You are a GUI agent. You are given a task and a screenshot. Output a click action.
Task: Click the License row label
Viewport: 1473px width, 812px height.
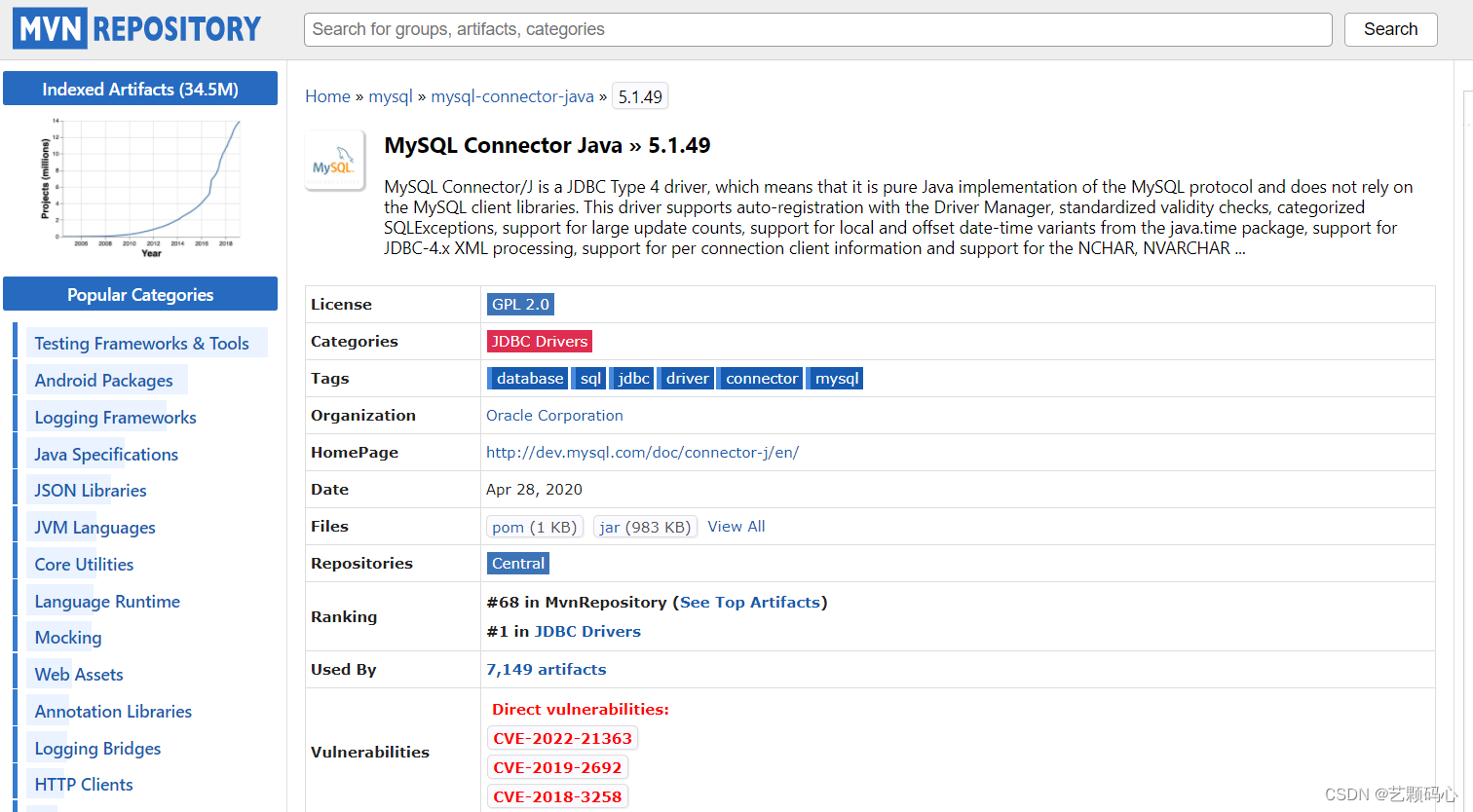click(341, 304)
